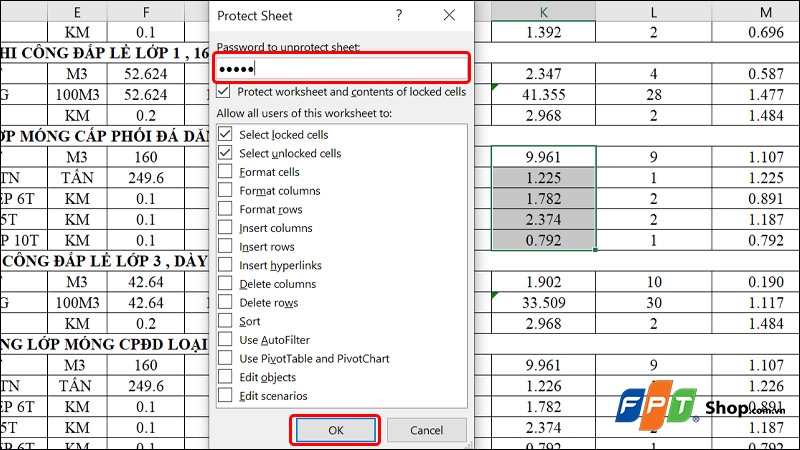Enable Format cells permission
The image size is (800, 450).
click(225, 171)
